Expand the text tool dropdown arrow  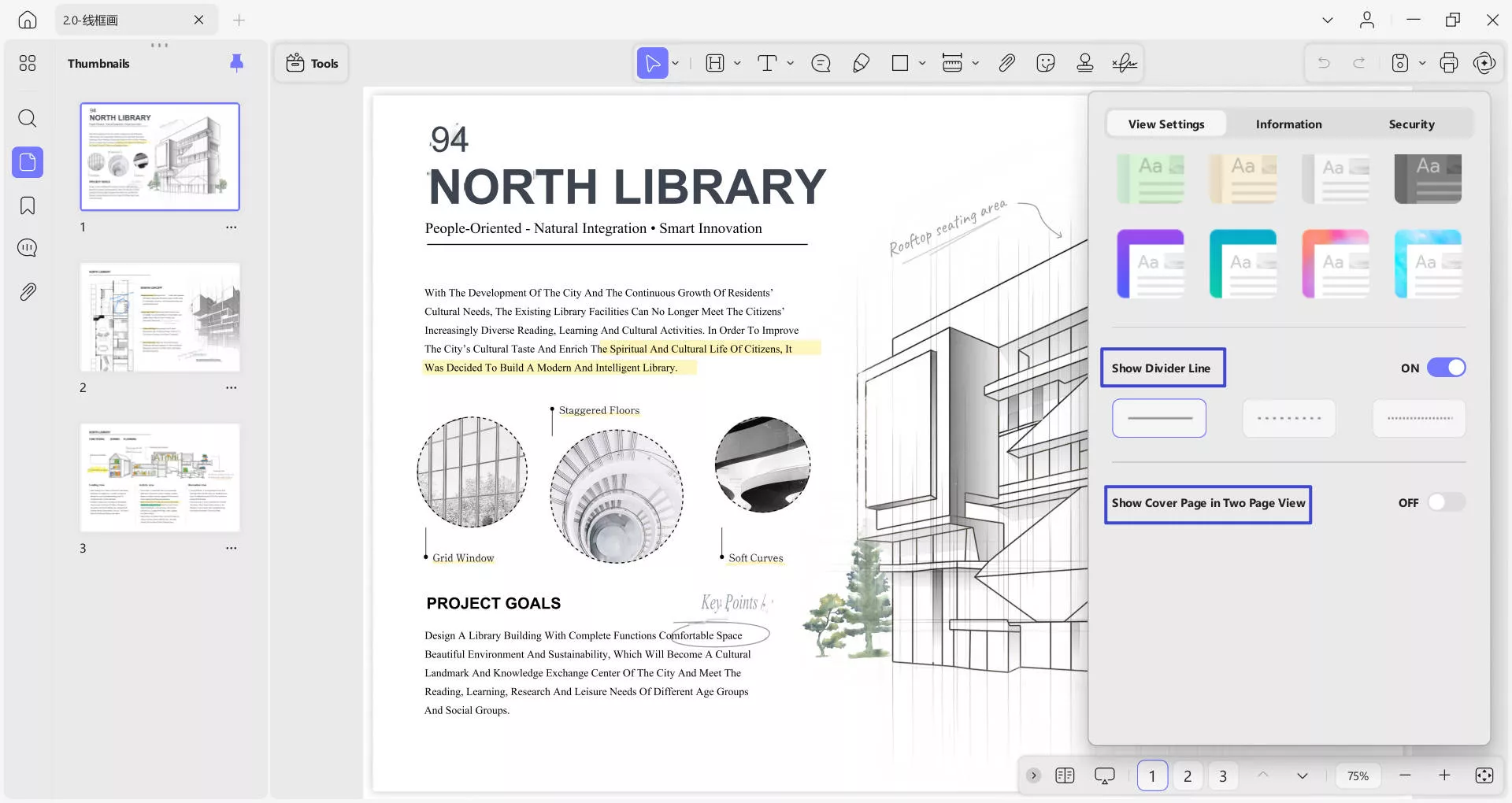(791, 63)
